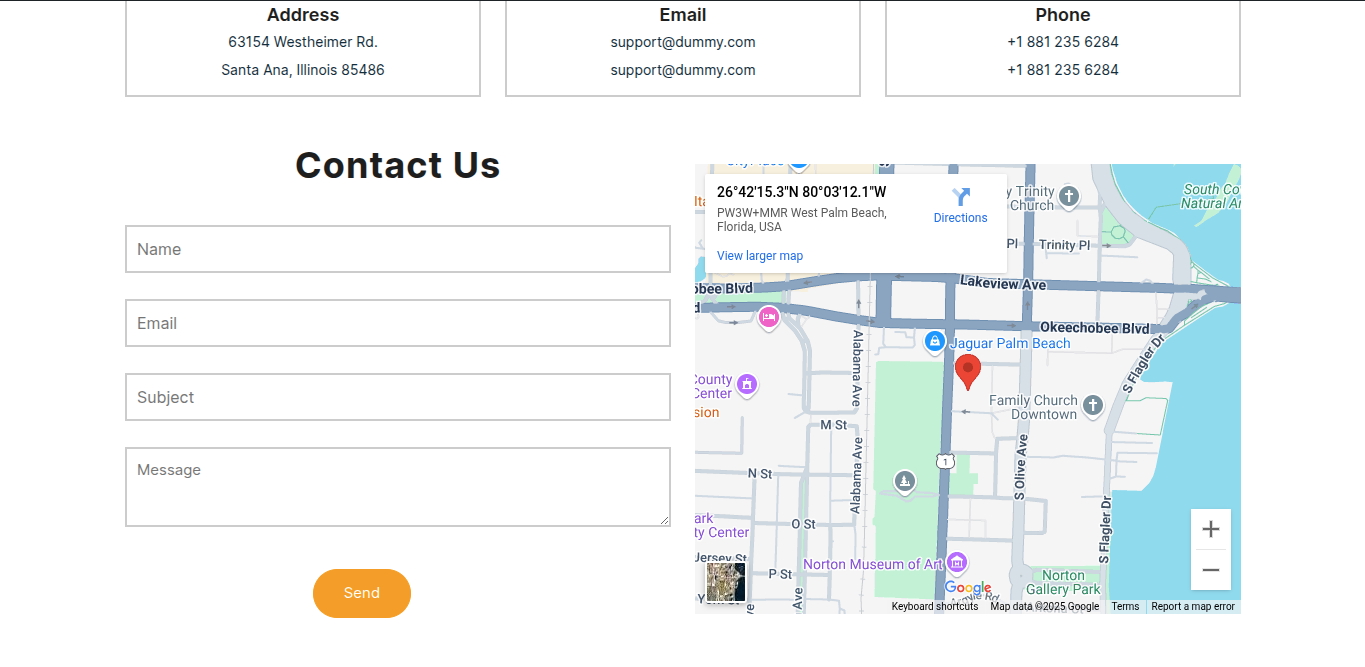Click the Google logo on map

pos(968,588)
